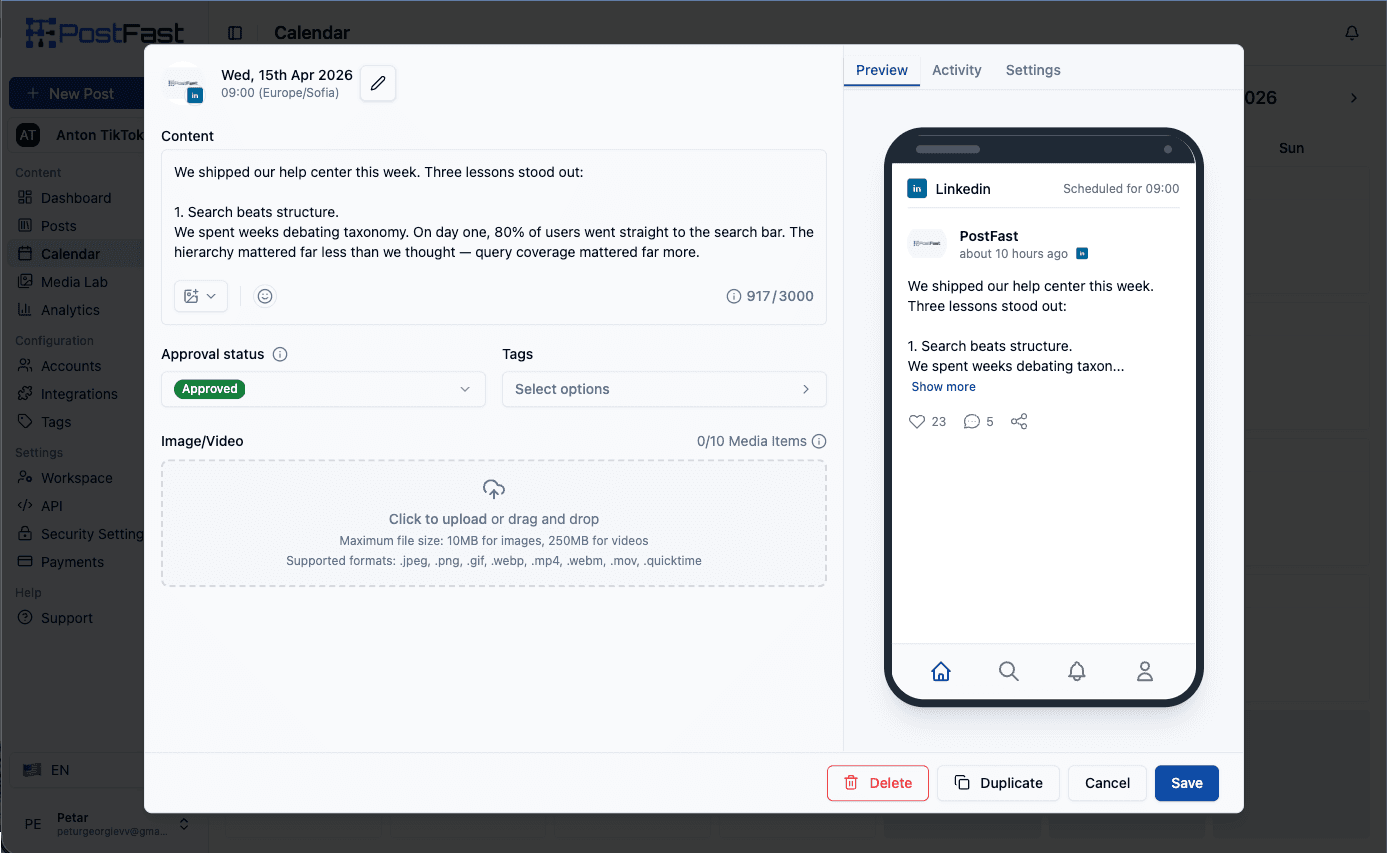Image resolution: width=1387 pixels, height=853 pixels.
Task: Like the previewed post via the heart icon
Action: pyautogui.click(x=917, y=421)
